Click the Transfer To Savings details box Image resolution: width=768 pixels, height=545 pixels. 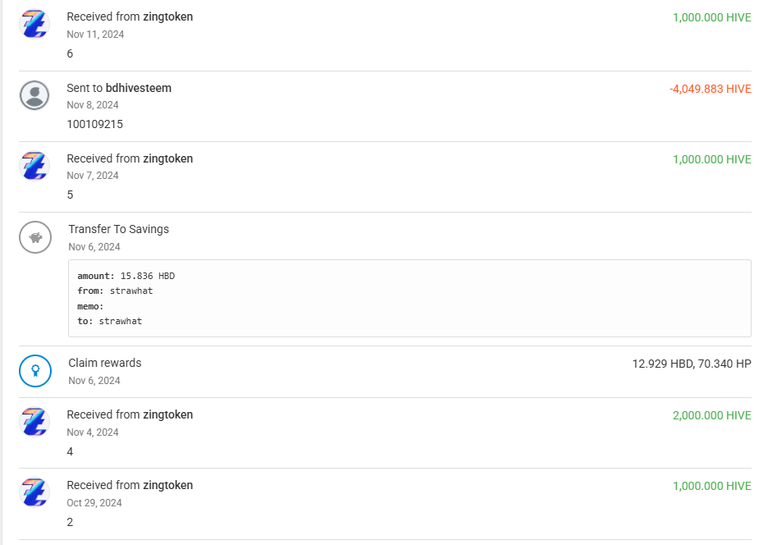coord(409,298)
